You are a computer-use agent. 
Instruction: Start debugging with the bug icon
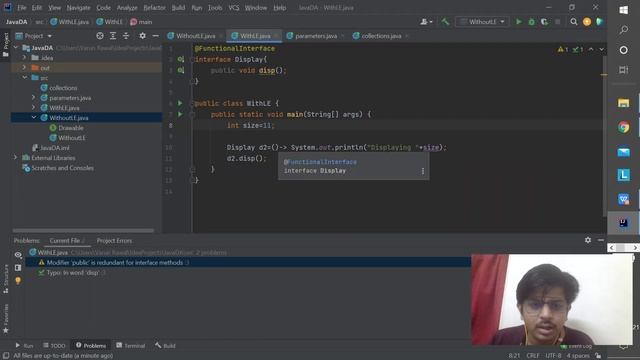[531, 22]
